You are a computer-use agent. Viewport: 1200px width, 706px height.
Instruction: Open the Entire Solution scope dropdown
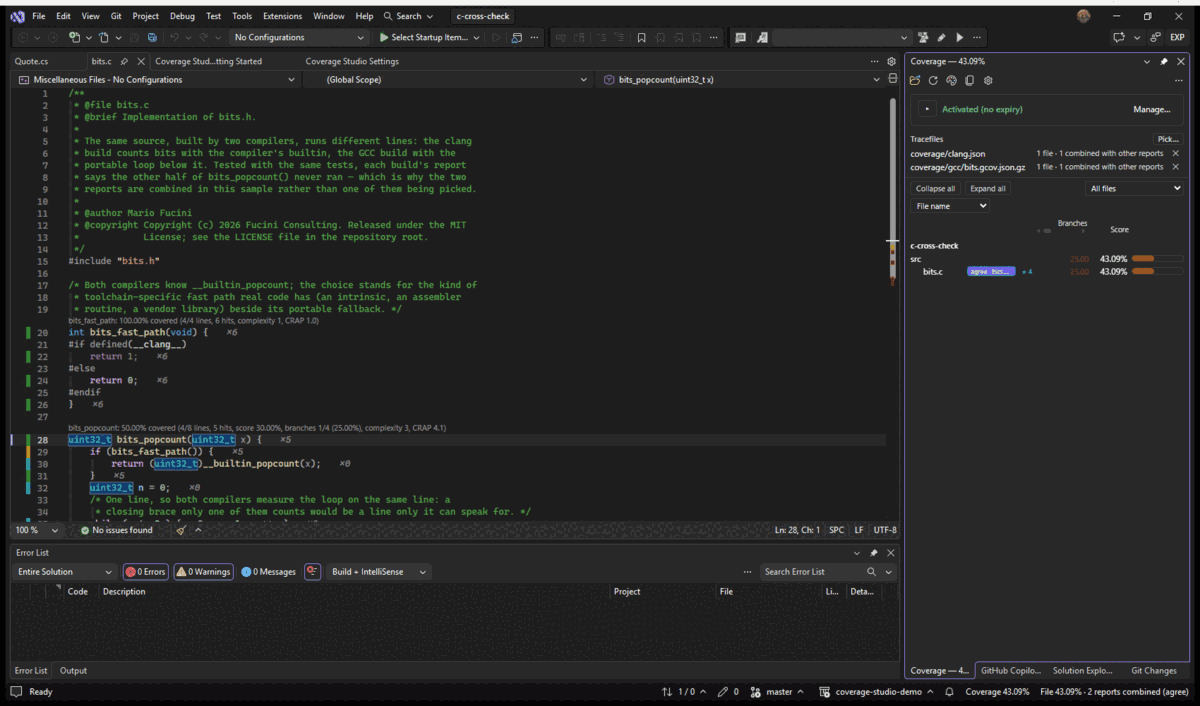pos(65,572)
